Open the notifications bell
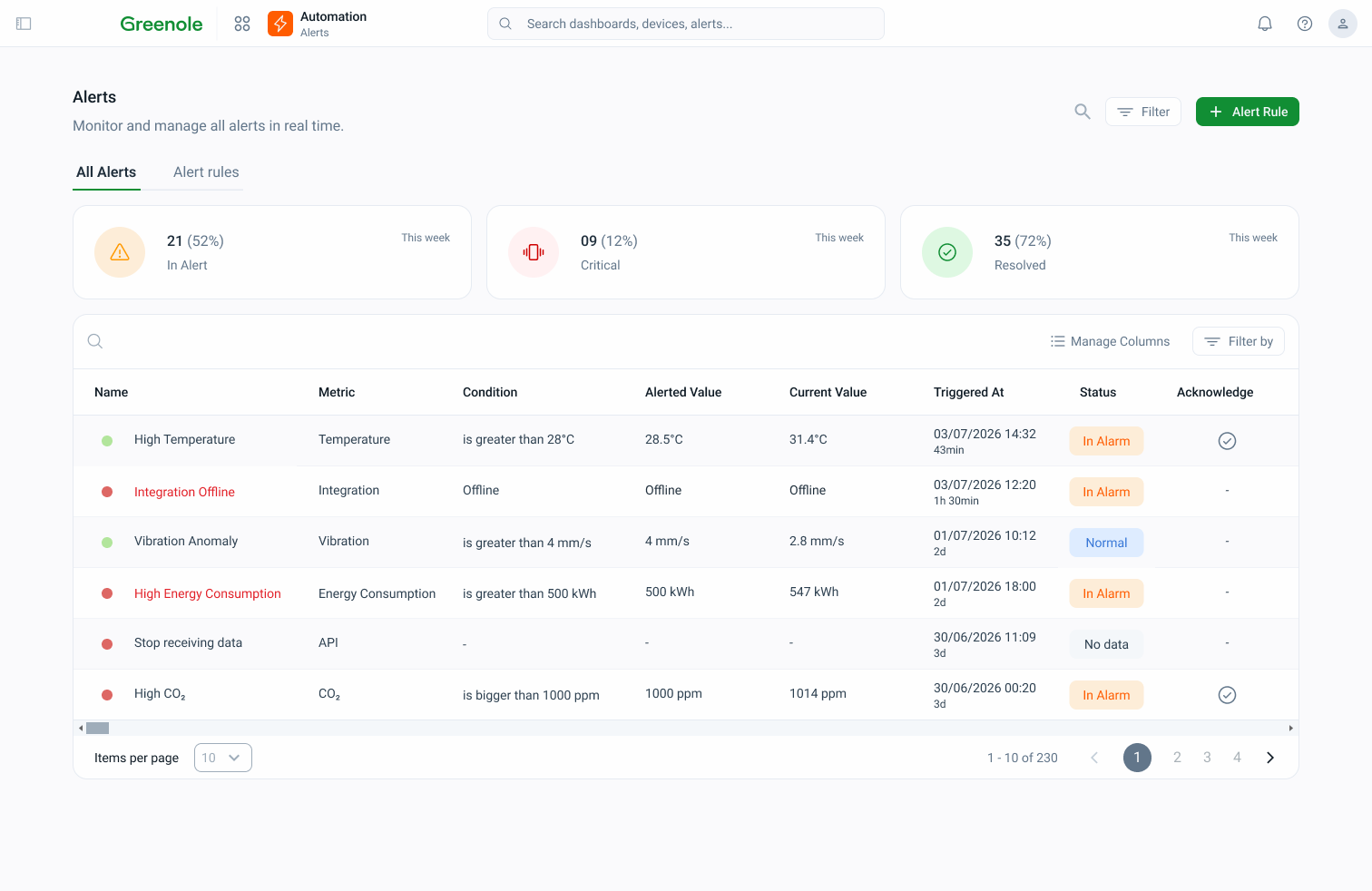Viewport: 1372px width, 891px height. click(x=1265, y=24)
